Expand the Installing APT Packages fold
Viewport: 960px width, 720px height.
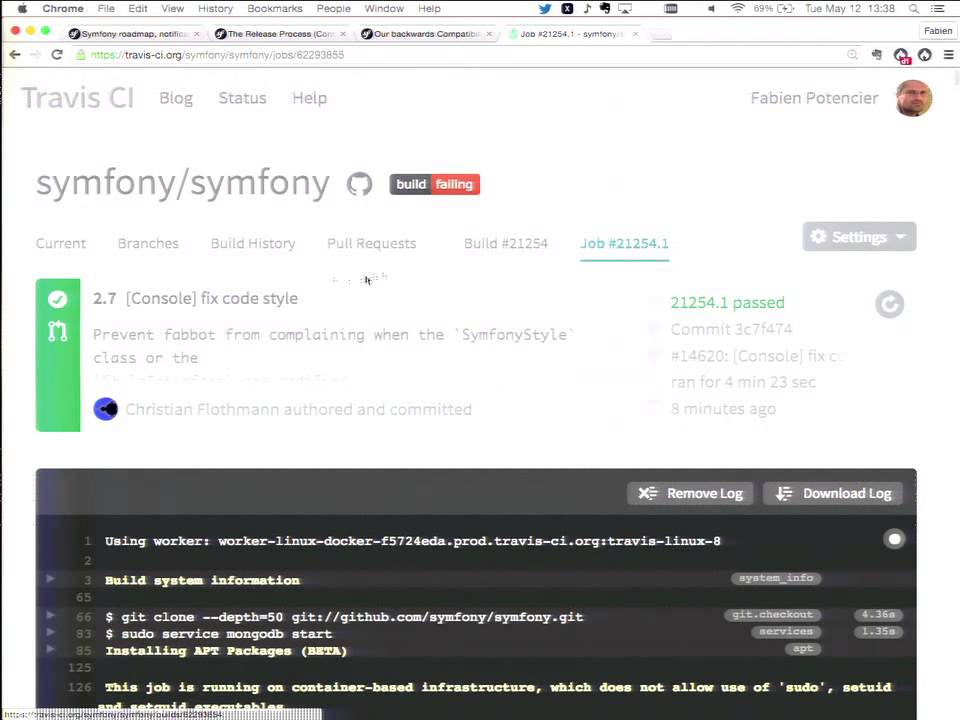click(x=50, y=649)
